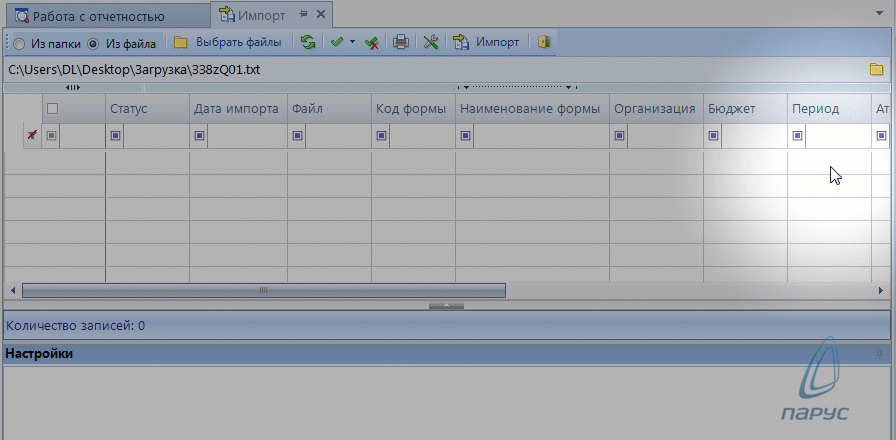Clear filter with red-crossed filter row icon
The height and width of the screenshot is (440, 896).
33,136
